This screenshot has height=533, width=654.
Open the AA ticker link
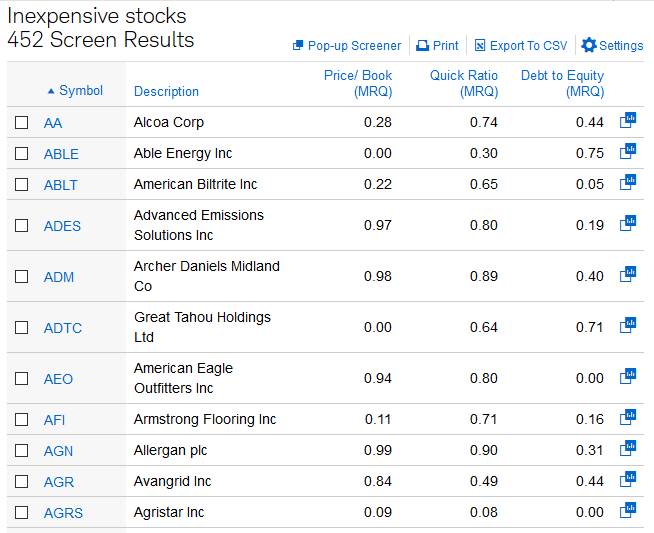click(53, 123)
